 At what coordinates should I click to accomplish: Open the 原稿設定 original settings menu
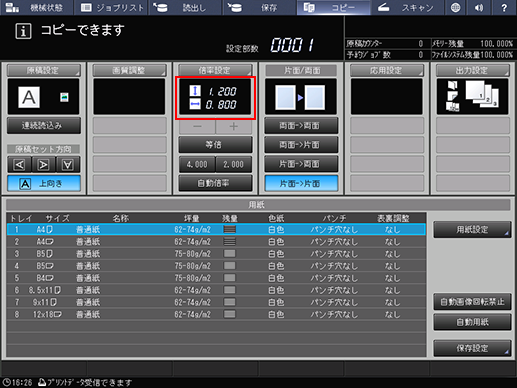coord(44,70)
